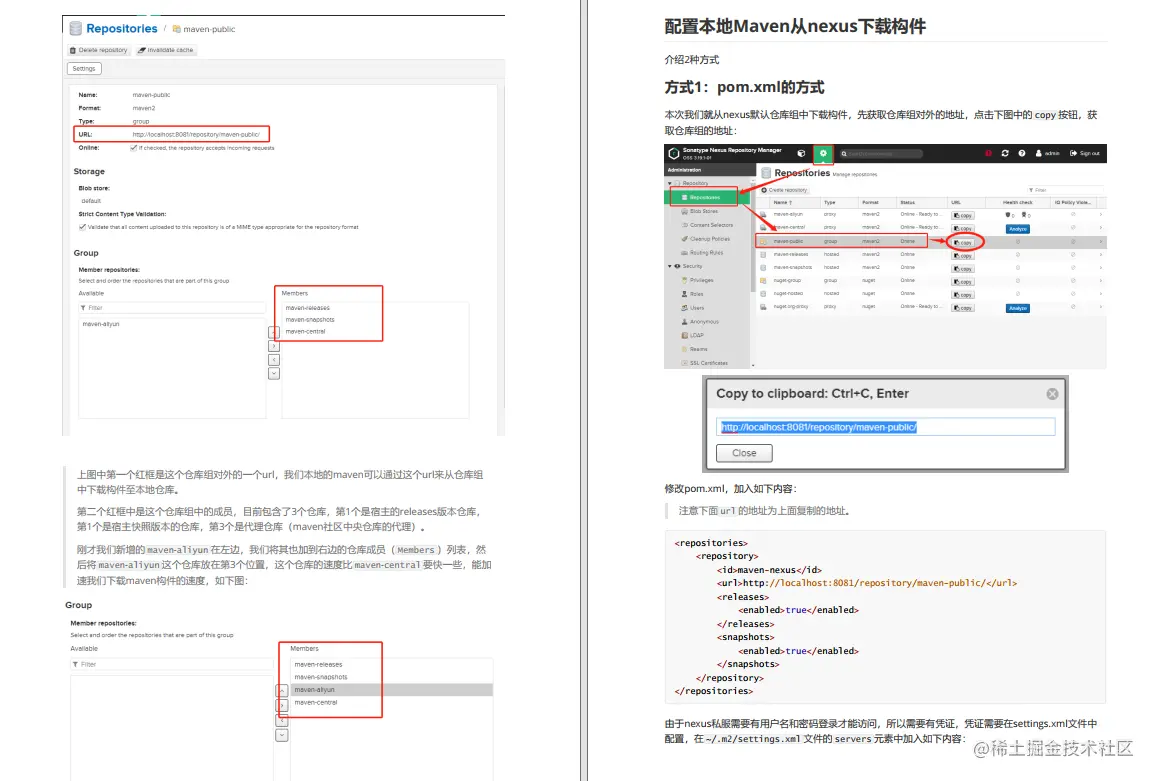Click the search magnifier in the Nexus header
1156x781 pixels.
coord(846,153)
